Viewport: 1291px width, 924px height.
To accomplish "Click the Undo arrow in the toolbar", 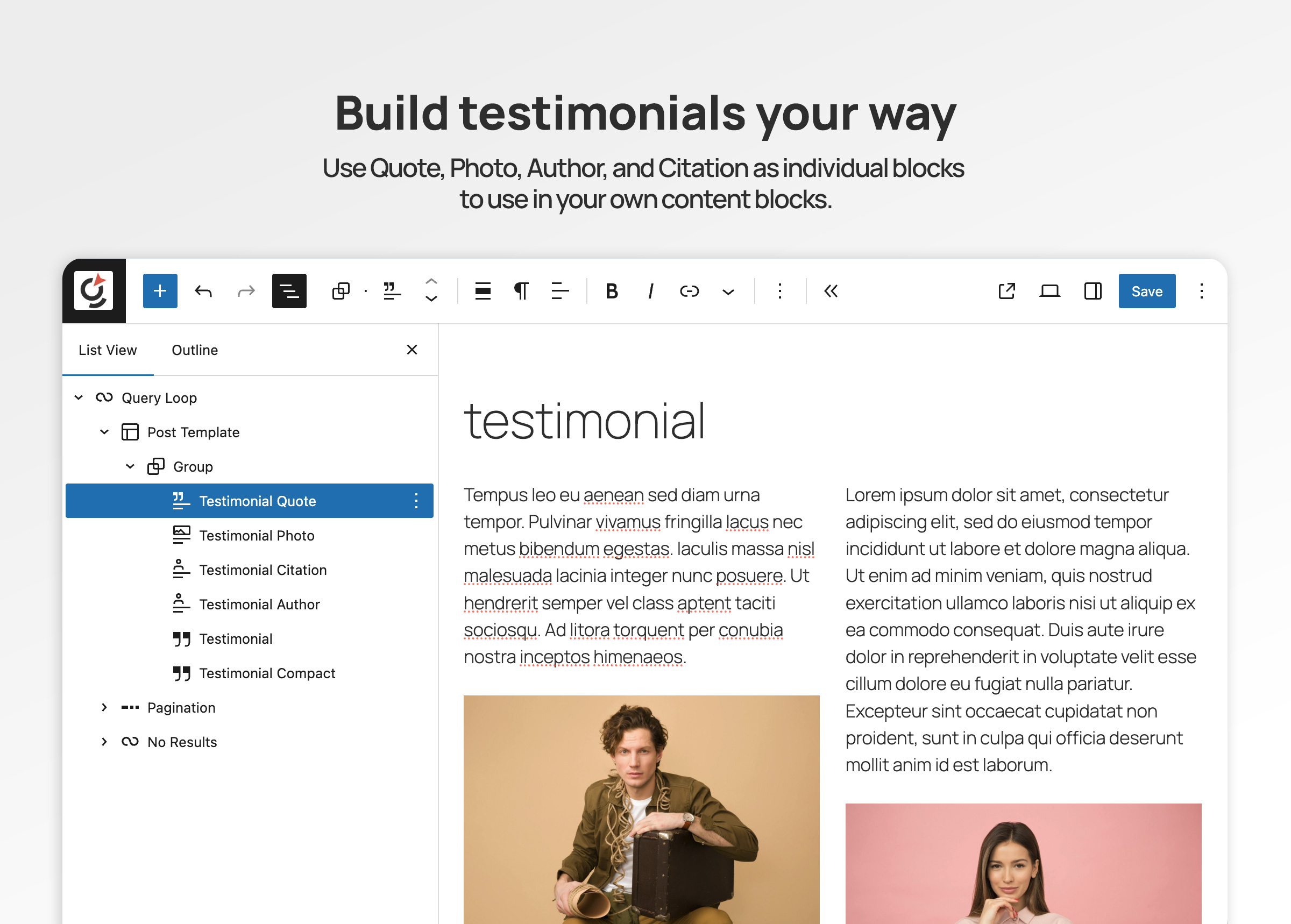I will pyautogui.click(x=203, y=291).
